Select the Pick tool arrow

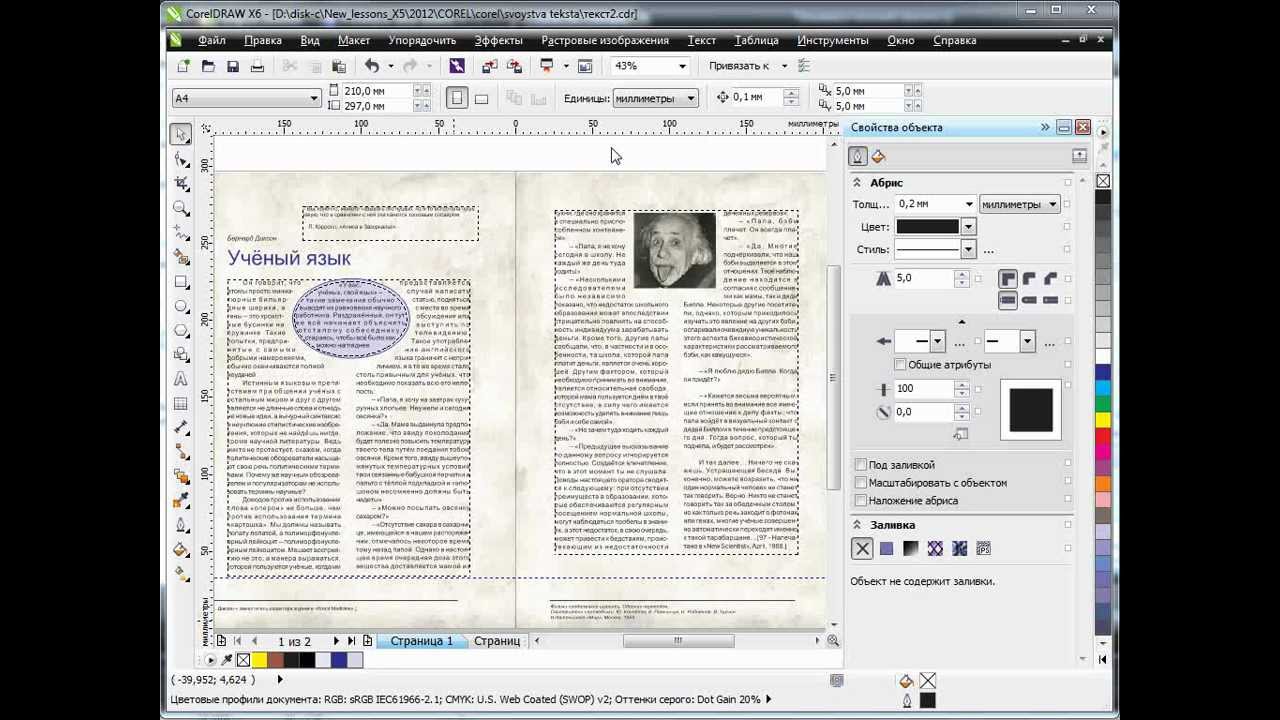[181, 134]
